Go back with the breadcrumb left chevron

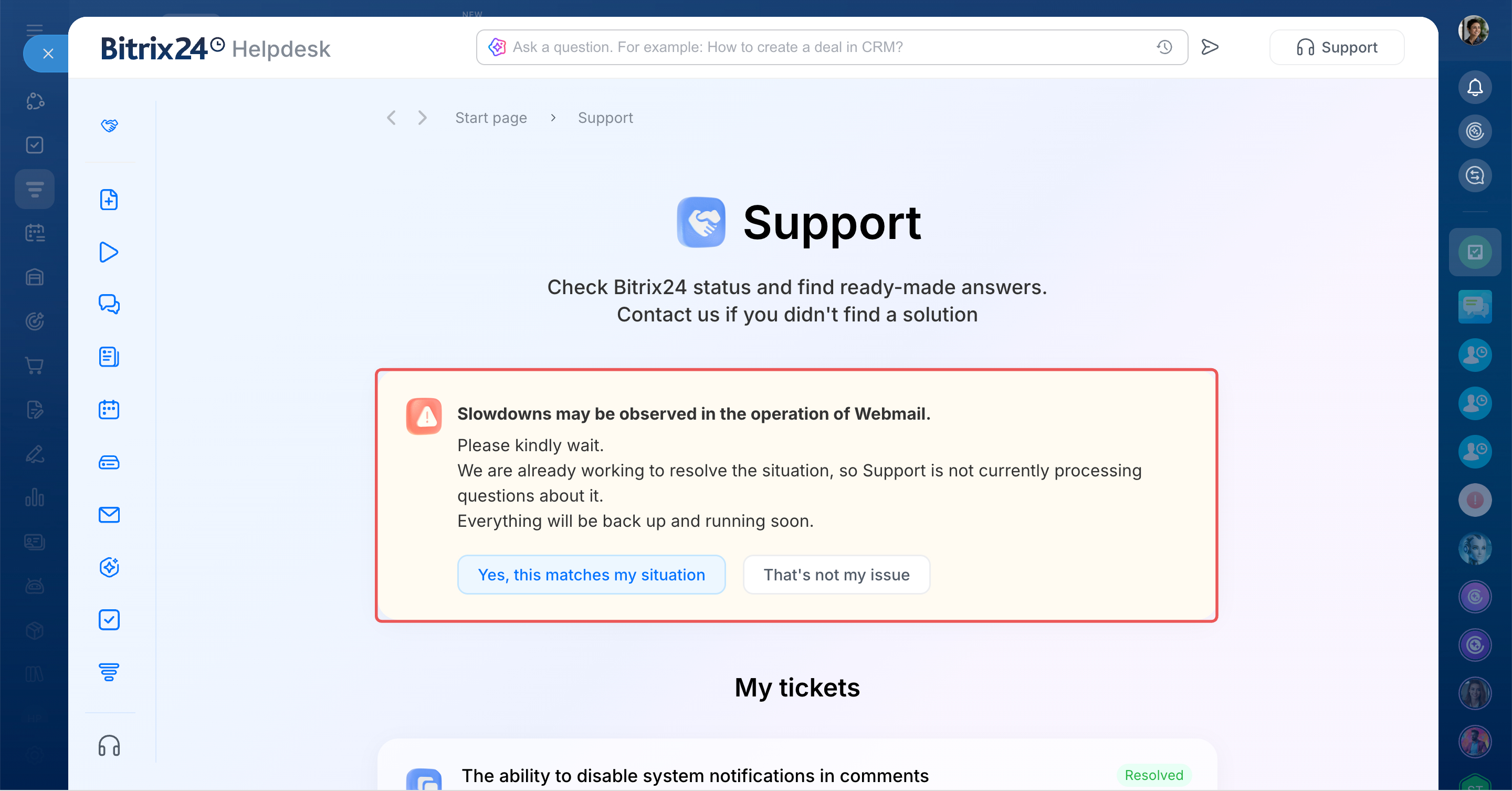click(392, 118)
